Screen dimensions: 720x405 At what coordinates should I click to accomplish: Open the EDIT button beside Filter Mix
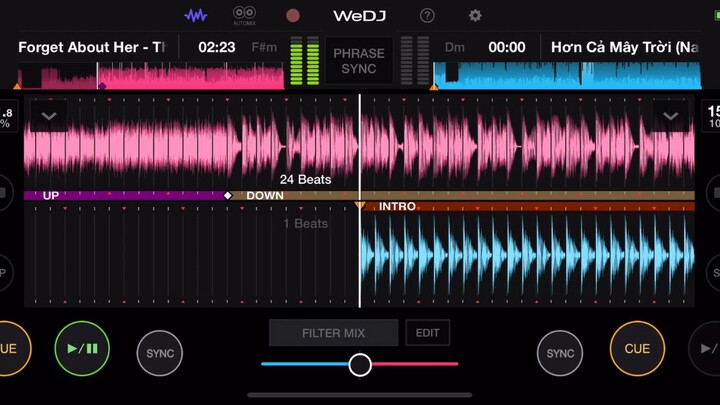(428, 333)
